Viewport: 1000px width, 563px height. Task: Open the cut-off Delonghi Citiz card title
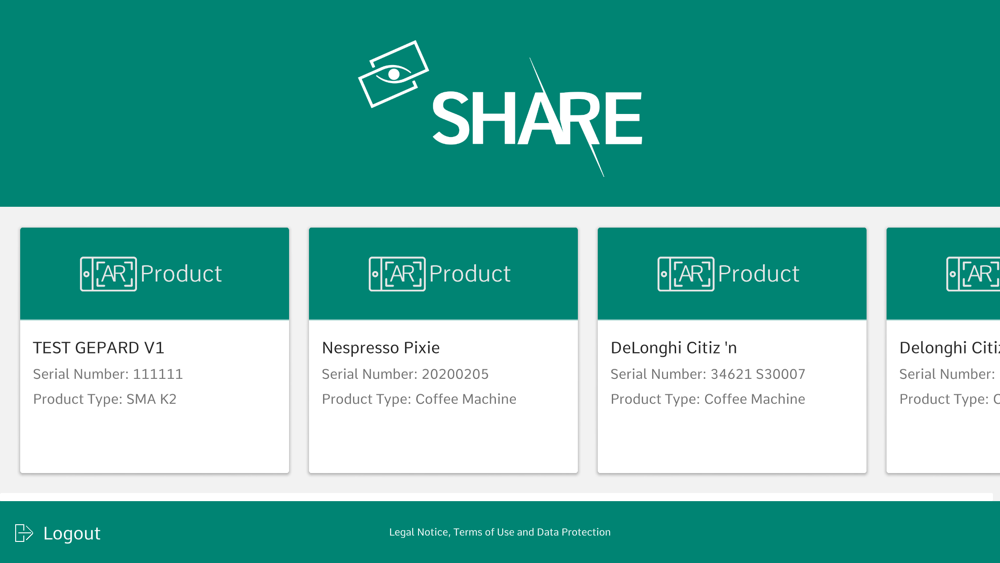(950, 347)
